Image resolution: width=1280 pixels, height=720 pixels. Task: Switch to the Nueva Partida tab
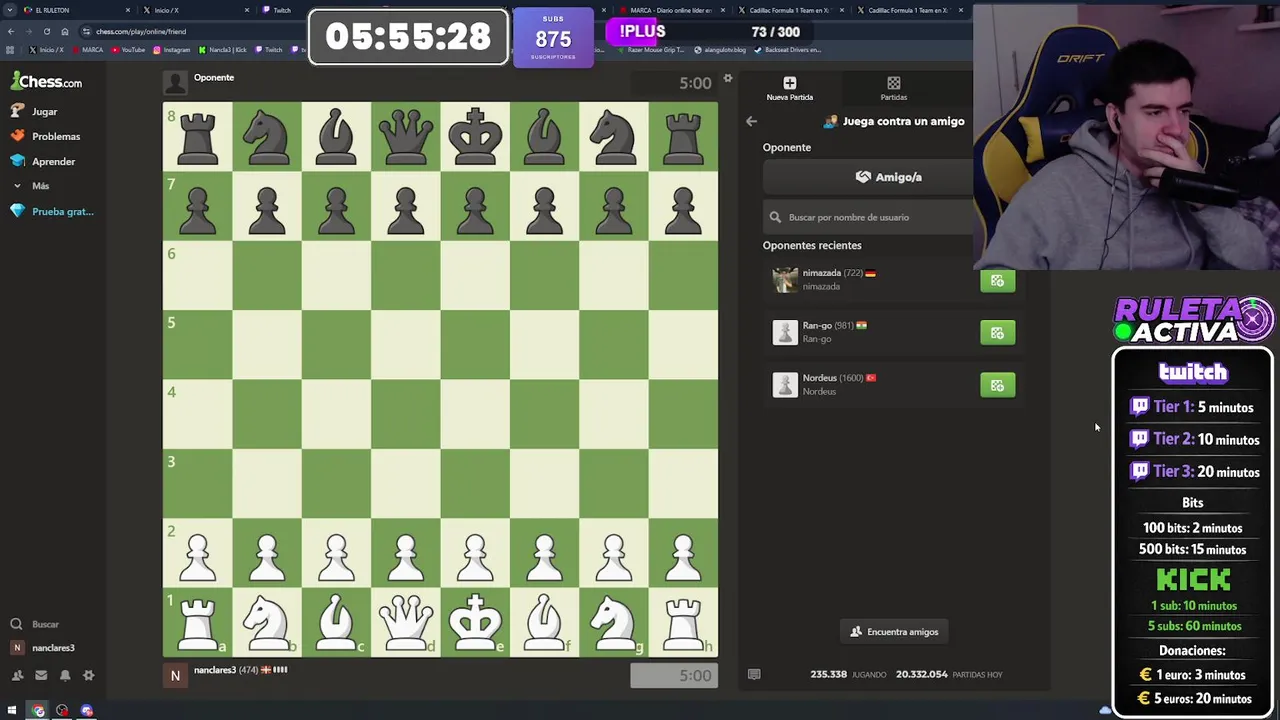point(790,88)
